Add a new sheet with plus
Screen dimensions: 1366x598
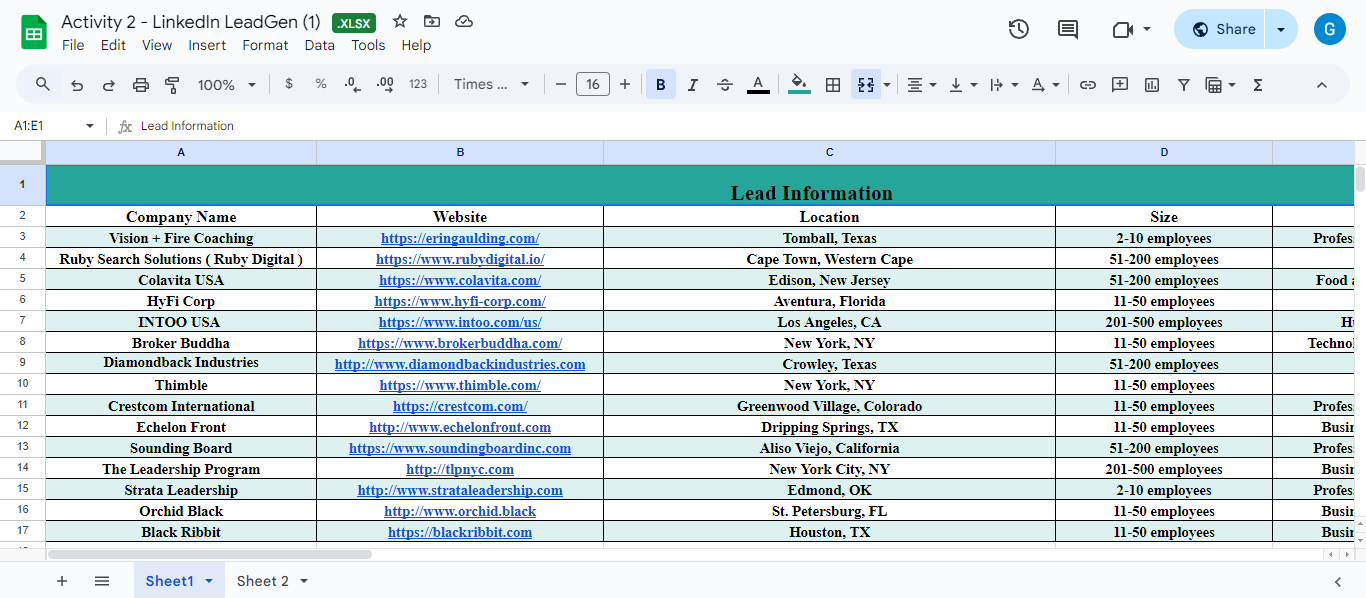click(62, 581)
